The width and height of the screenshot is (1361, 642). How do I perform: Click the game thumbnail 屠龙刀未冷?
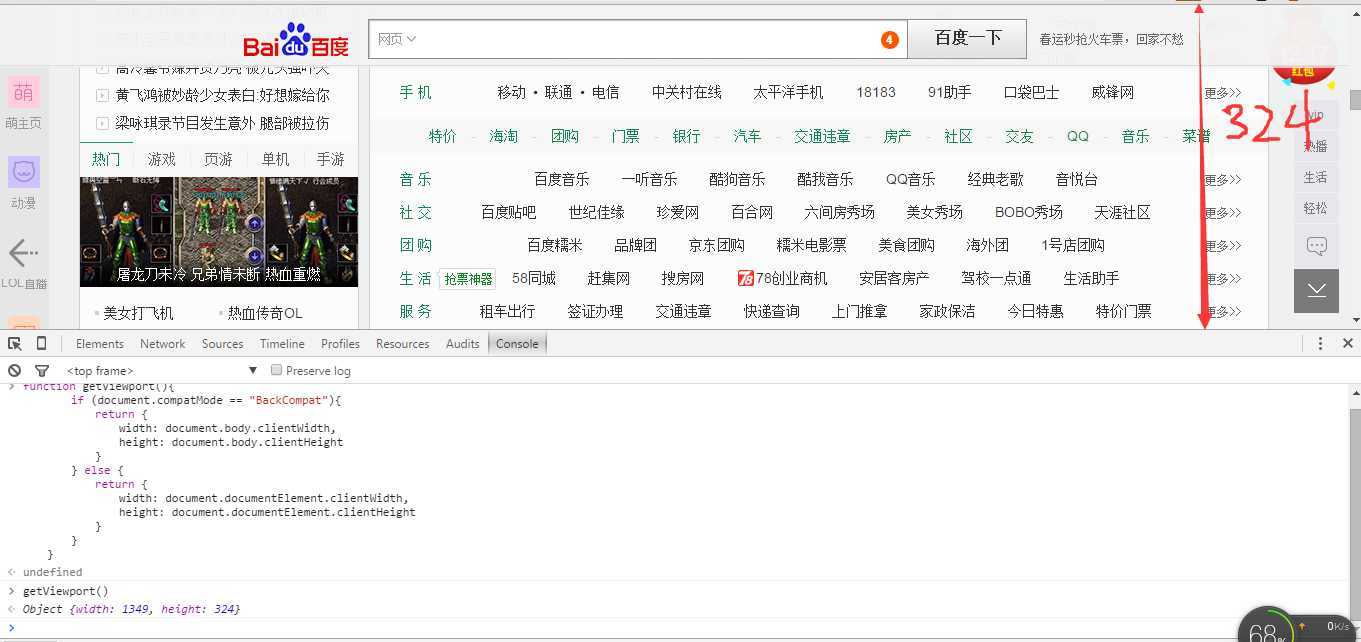pyautogui.click(x=219, y=232)
